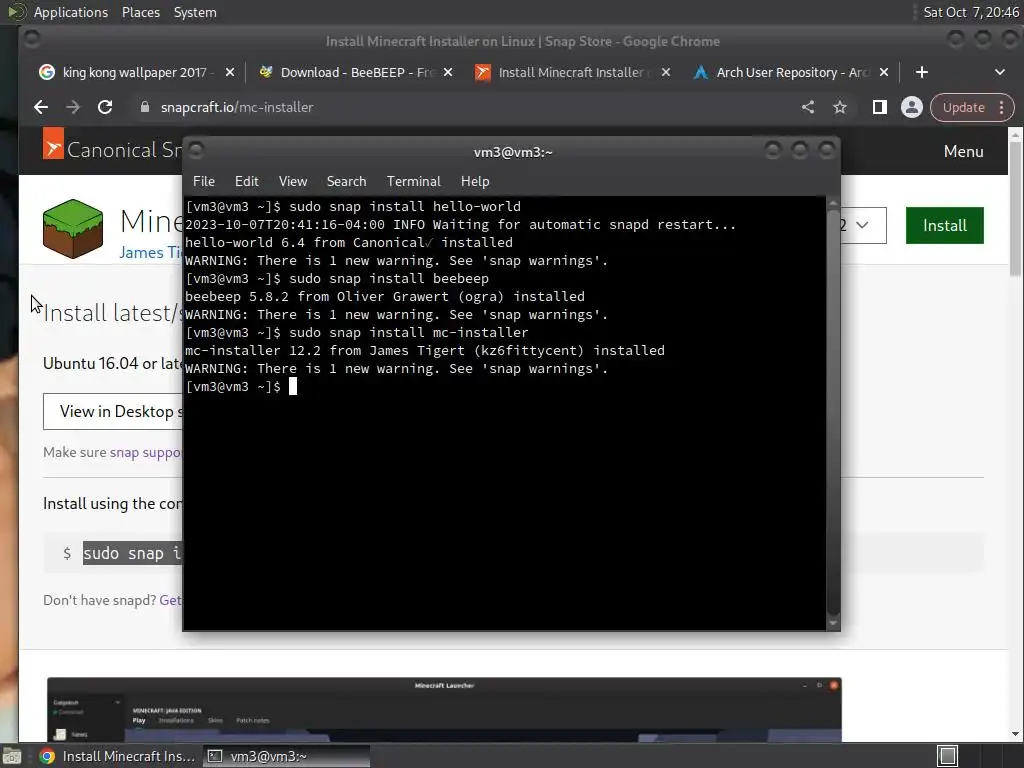This screenshot has height=768, width=1024.
Task: Click View in Desktop store button
Action: (113, 411)
